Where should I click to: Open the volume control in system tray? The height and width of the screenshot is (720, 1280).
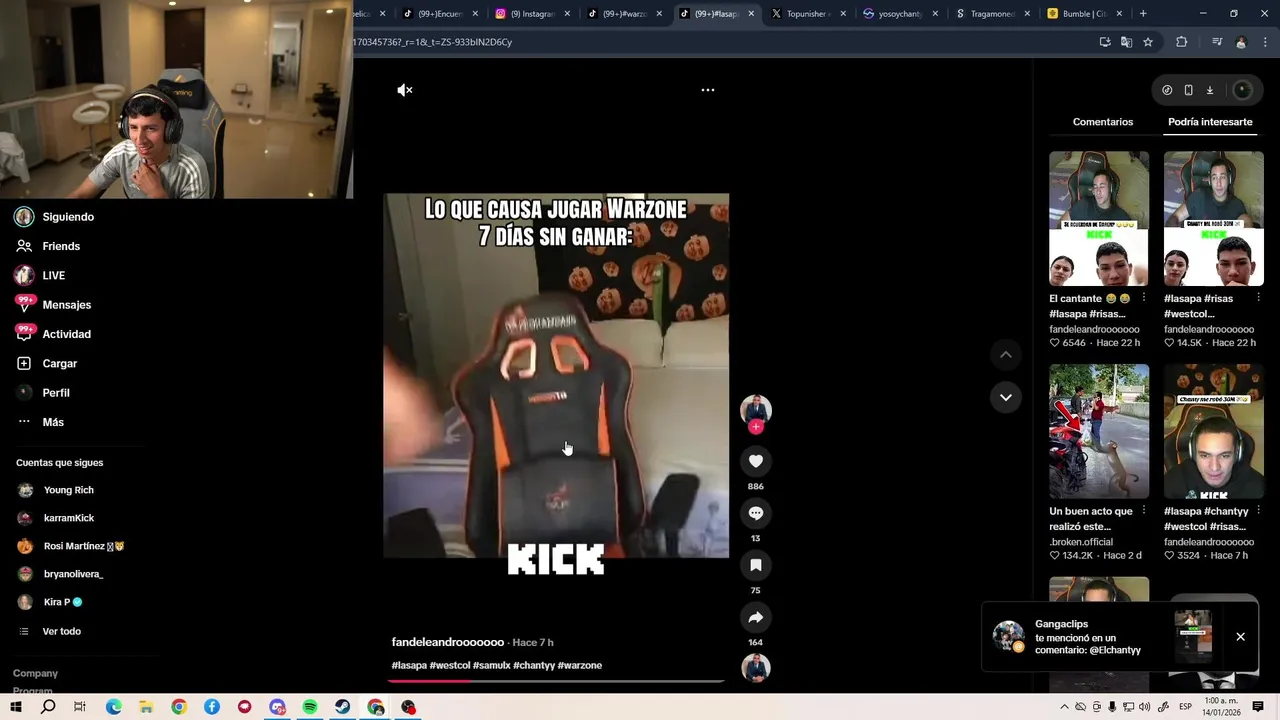pos(1144,707)
